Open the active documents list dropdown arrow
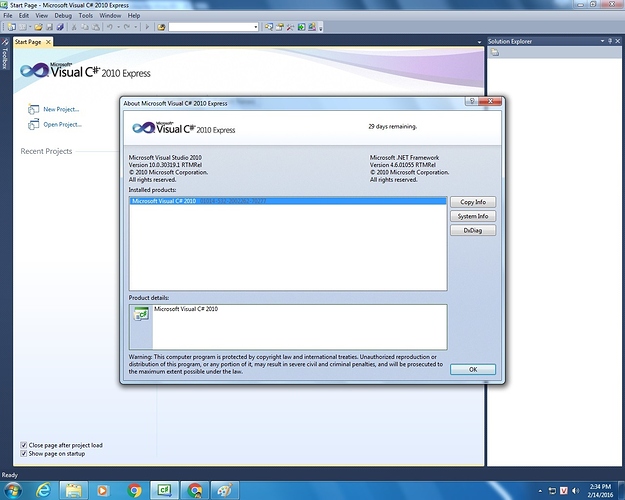 pyautogui.click(x=479, y=42)
